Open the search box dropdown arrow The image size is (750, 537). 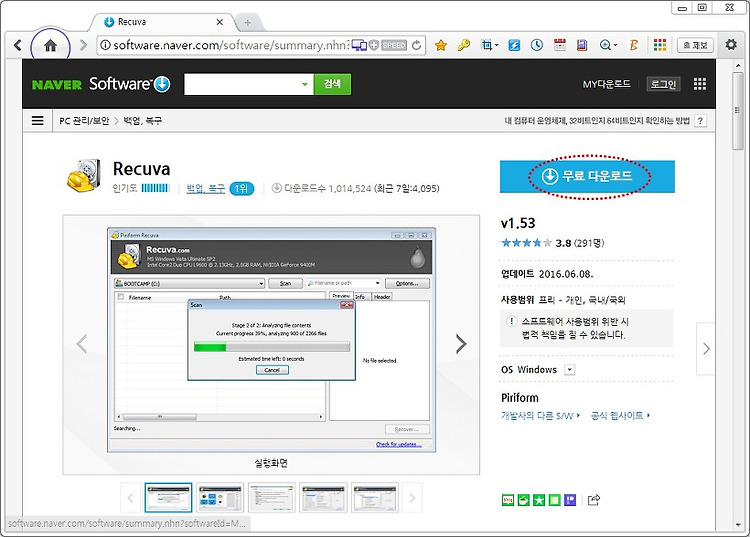305,85
